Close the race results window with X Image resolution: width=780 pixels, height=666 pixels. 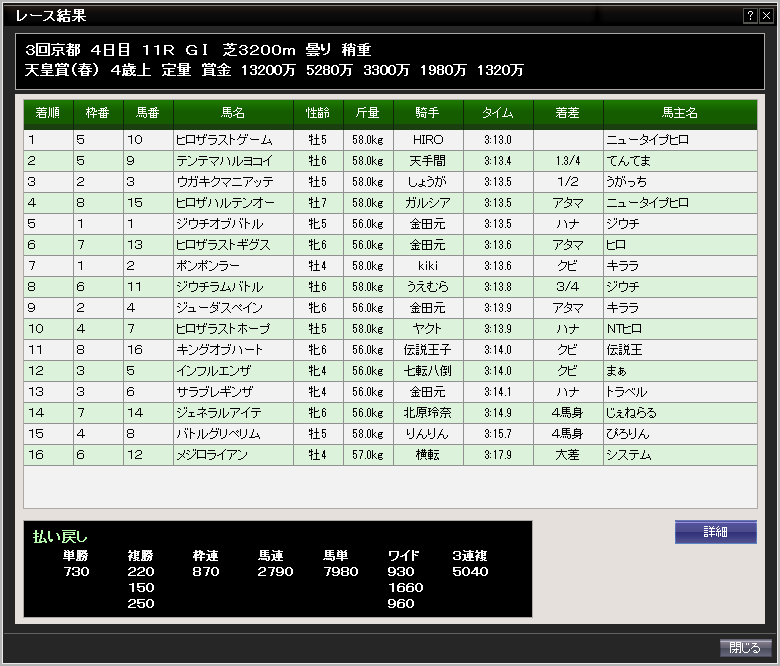point(766,16)
